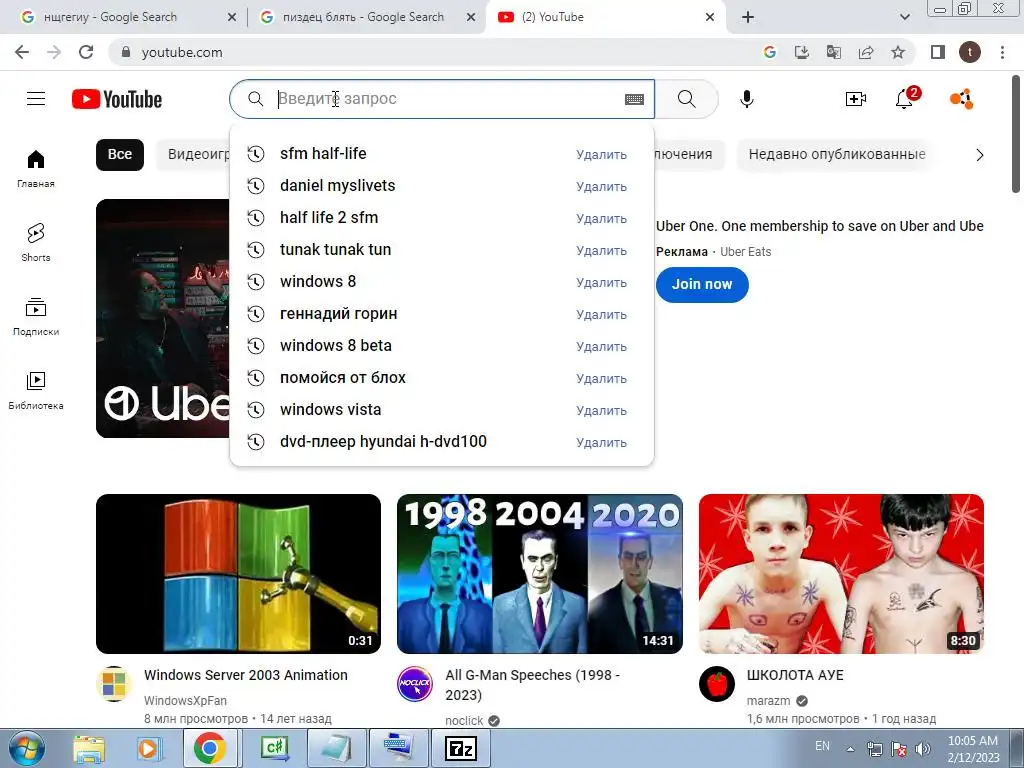
Task: Open a new Chrome tab
Action: (x=748, y=17)
